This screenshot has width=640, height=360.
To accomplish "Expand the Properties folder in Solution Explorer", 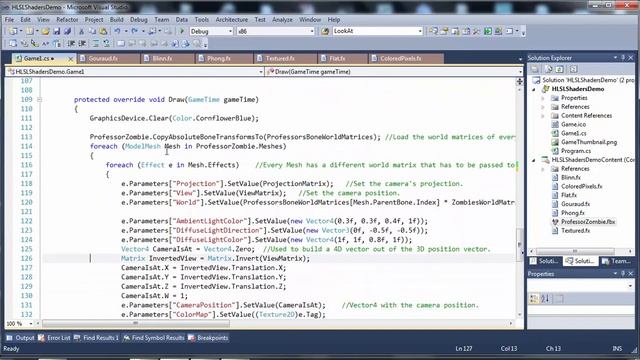I will [x=543, y=98].
